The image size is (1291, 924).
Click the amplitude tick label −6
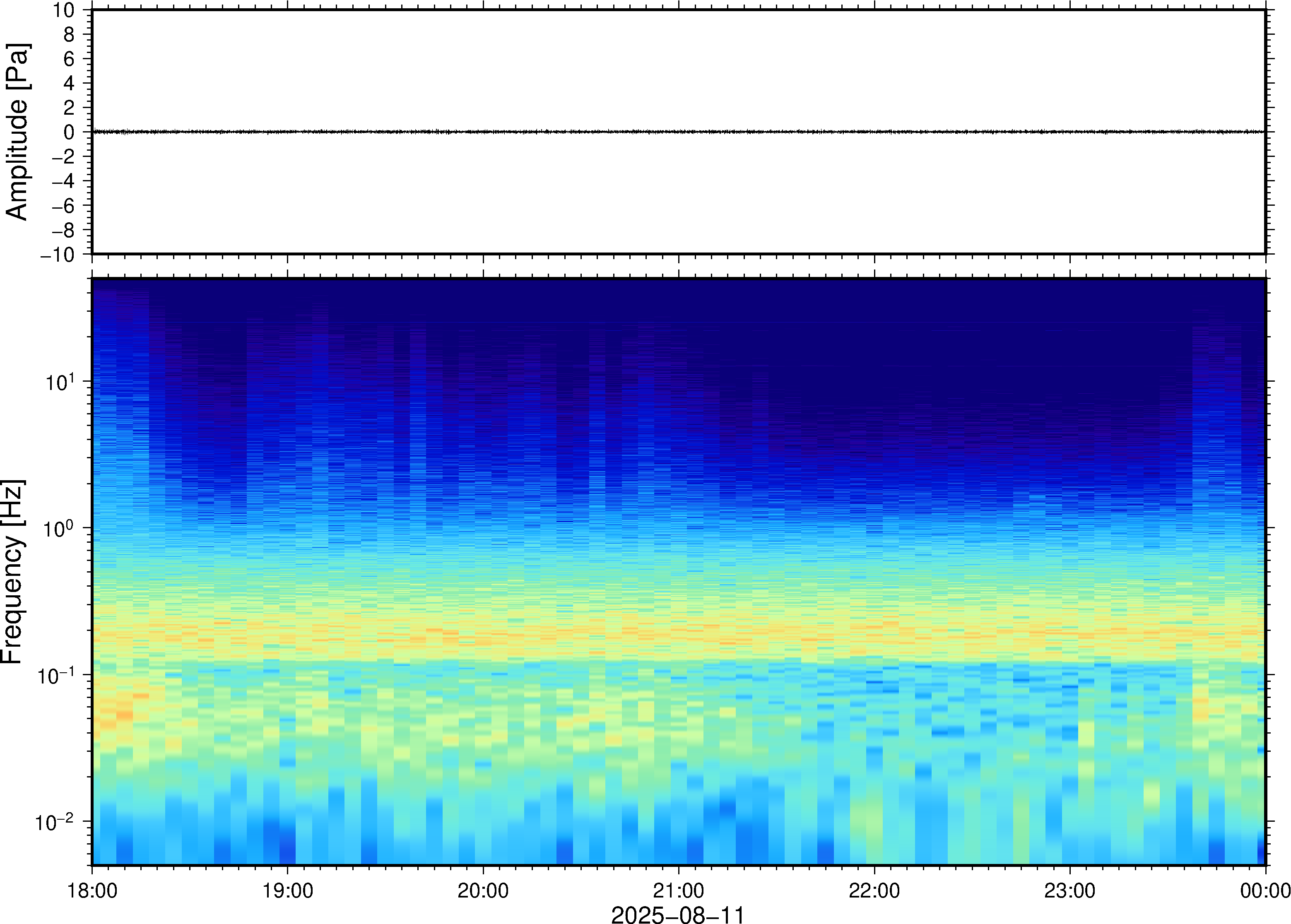[x=63, y=205]
